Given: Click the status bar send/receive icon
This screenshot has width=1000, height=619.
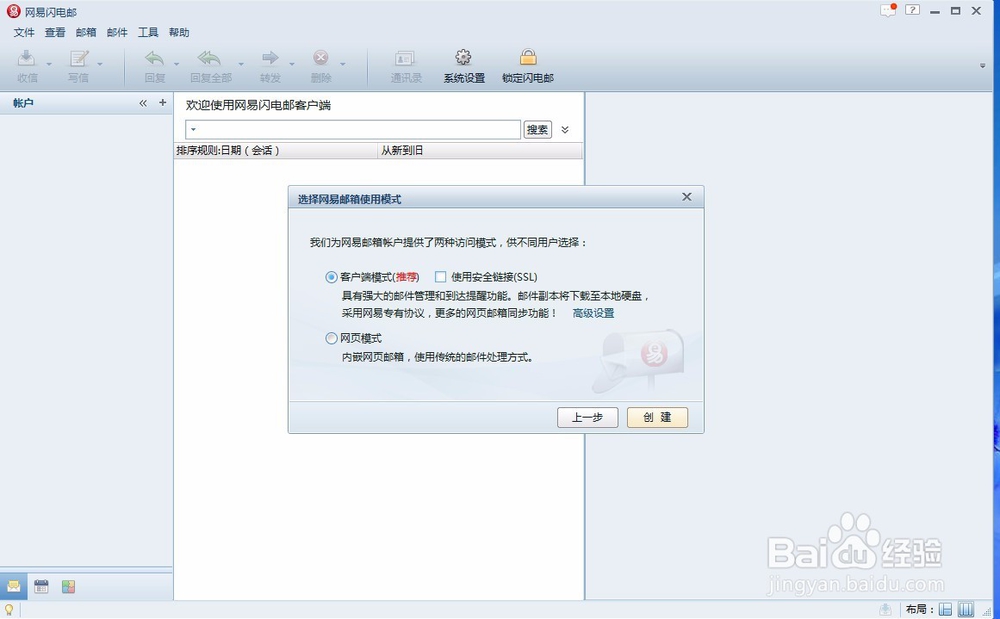Looking at the screenshot, I should click(x=886, y=609).
